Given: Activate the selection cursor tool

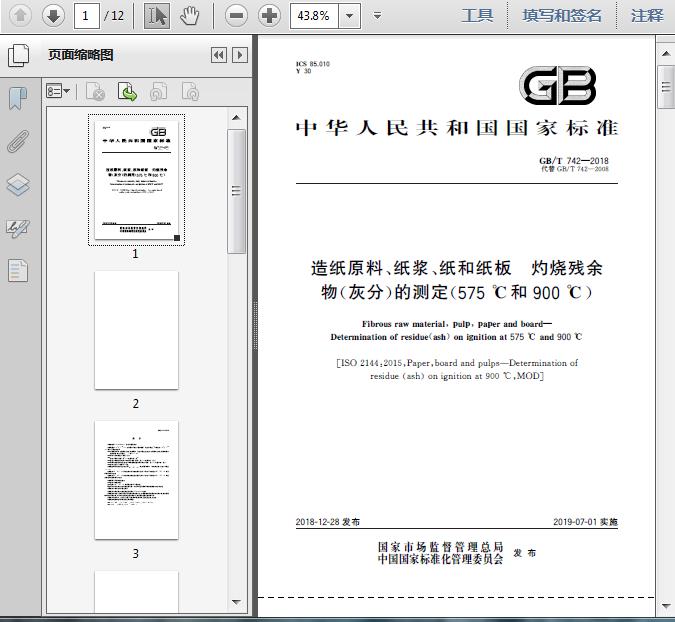Looking at the screenshot, I should pyautogui.click(x=157, y=16).
